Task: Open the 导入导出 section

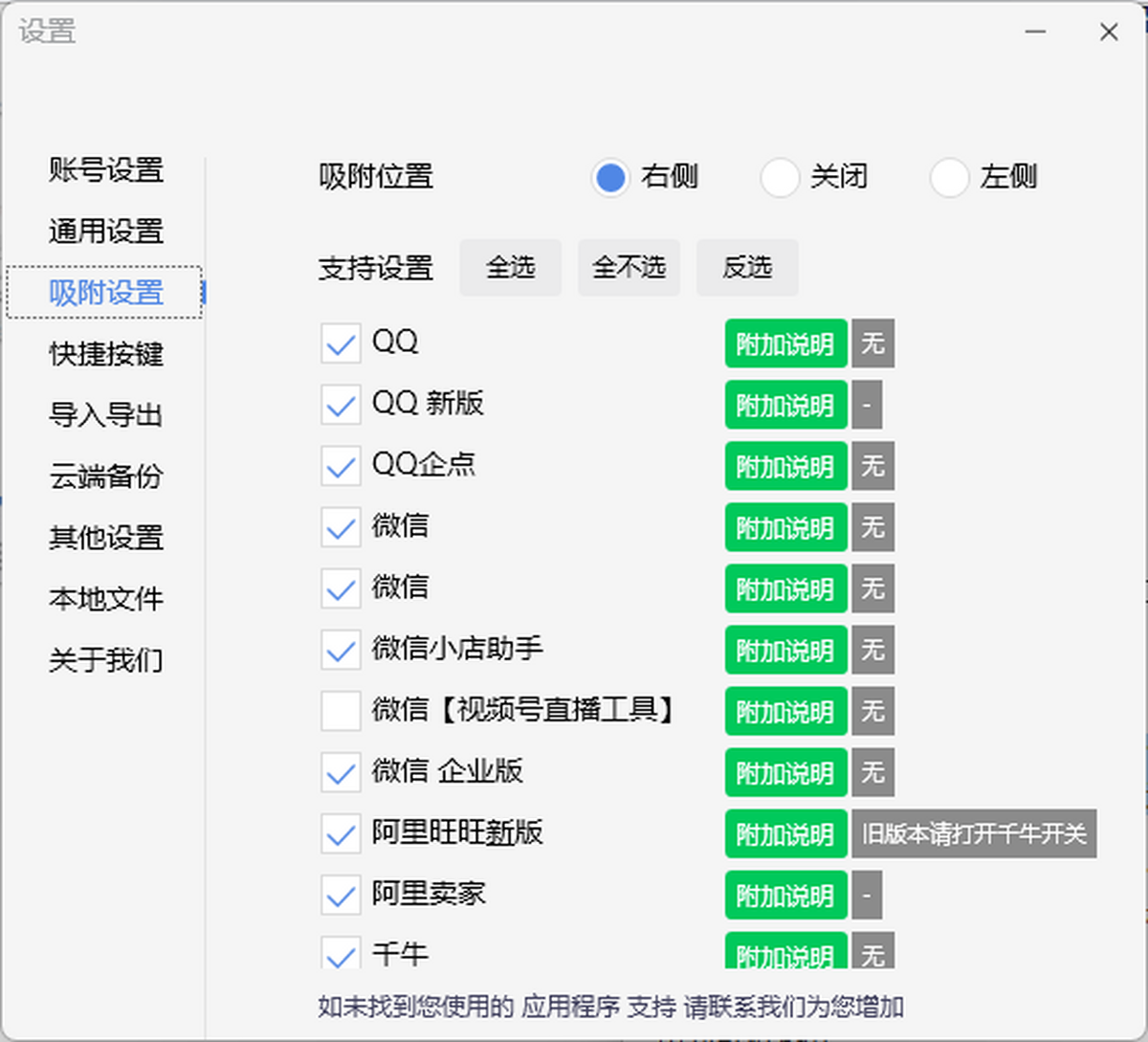Action: (x=106, y=415)
